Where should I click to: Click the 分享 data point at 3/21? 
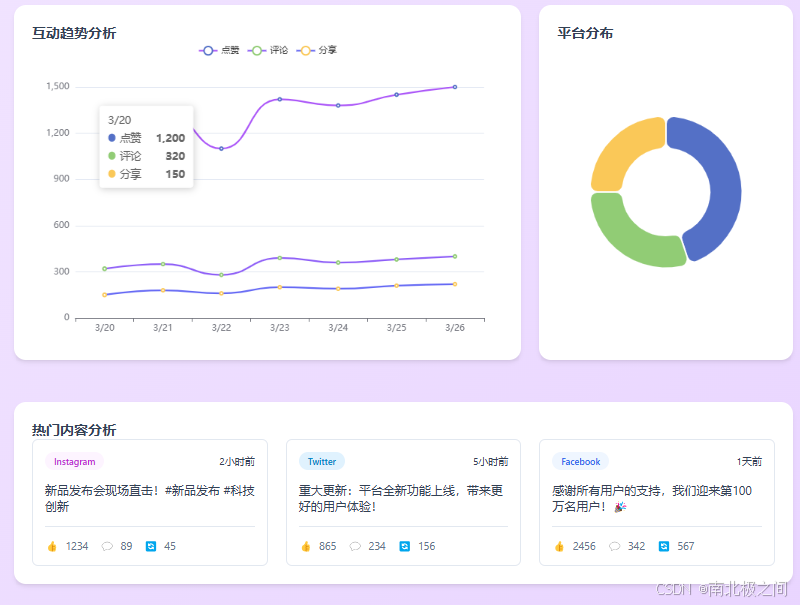[x=163, y=290]
